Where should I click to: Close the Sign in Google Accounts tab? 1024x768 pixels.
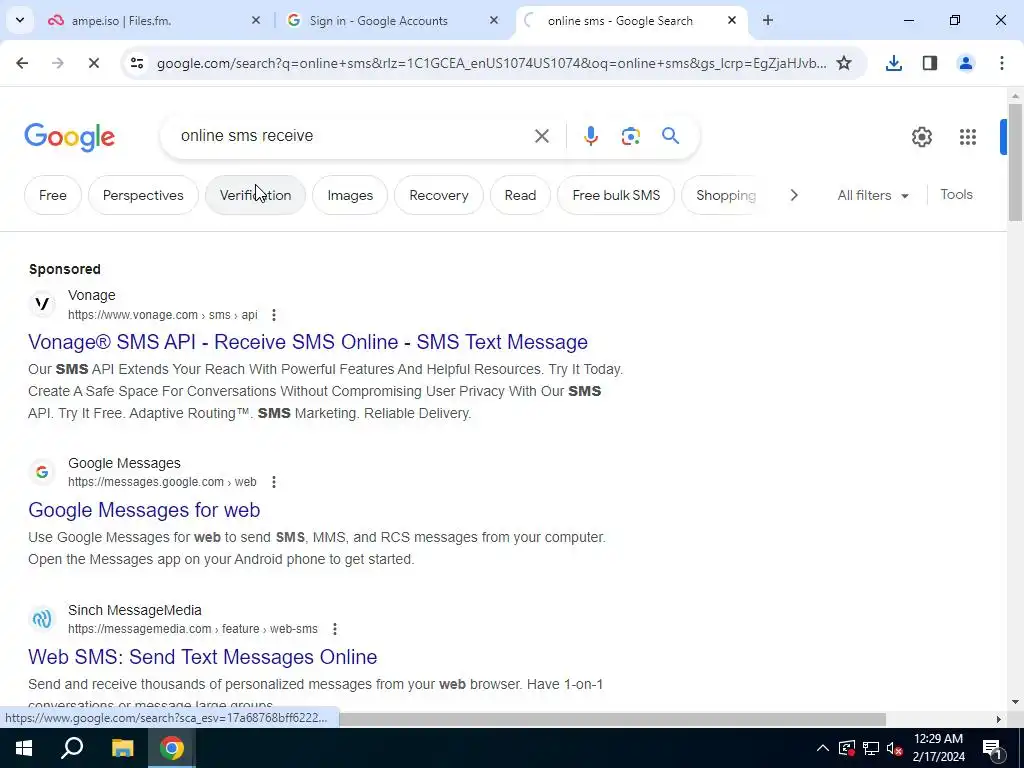click(494, 20)
